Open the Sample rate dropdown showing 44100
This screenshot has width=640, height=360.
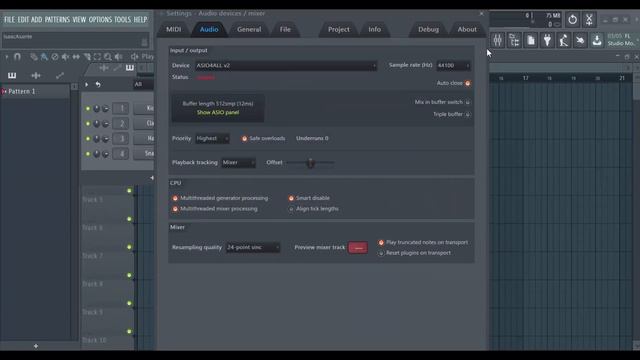click(453, 66)
